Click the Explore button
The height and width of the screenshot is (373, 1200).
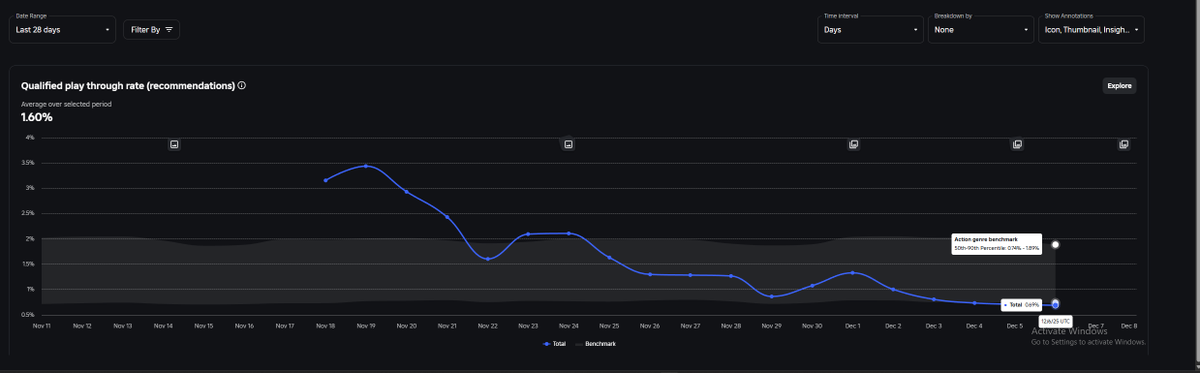point(1119,86)
